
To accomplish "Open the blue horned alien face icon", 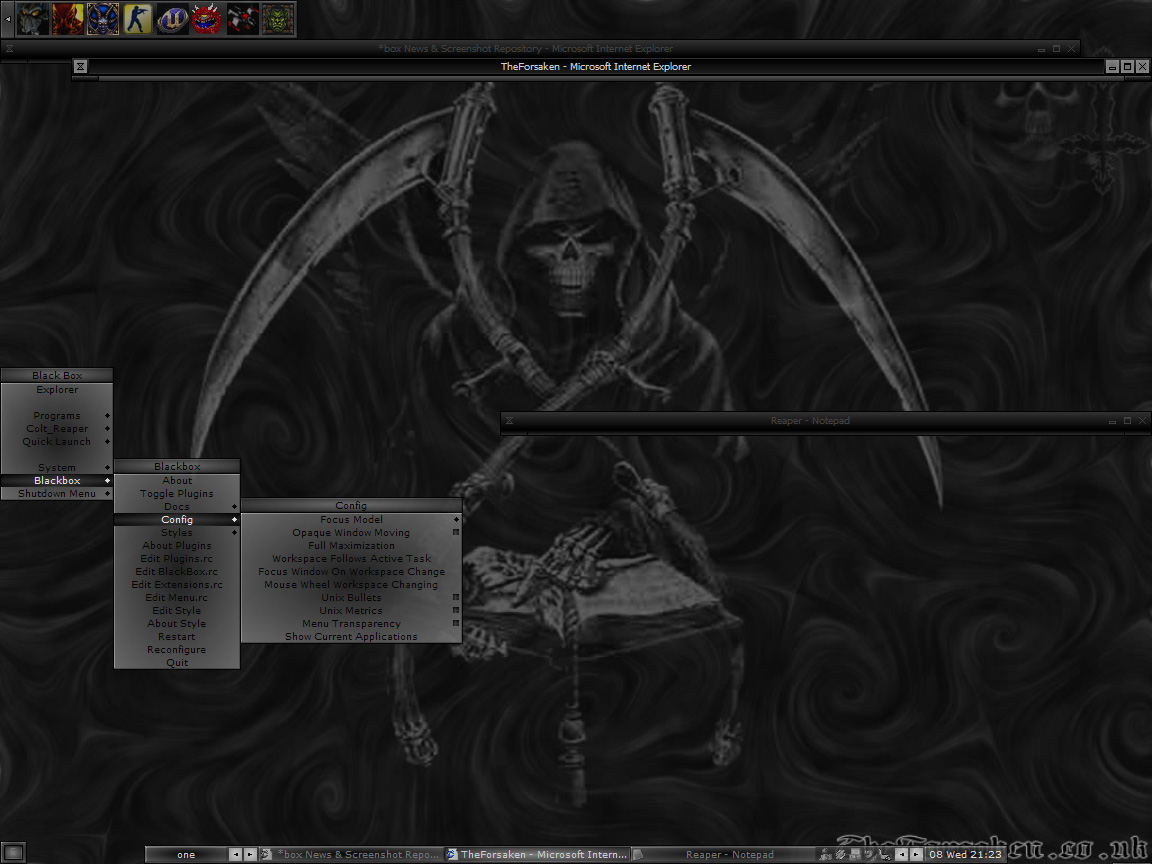I will [102, 18].
